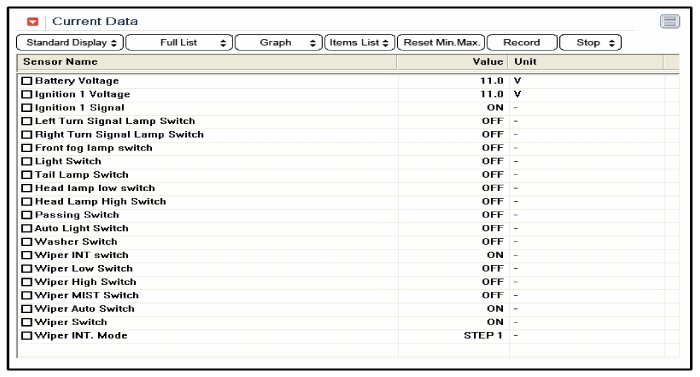The width and height of the screenshot is (700, 377).
Task: Check the Wiper INT. Mode checkbox
Action: coord(27,335)
